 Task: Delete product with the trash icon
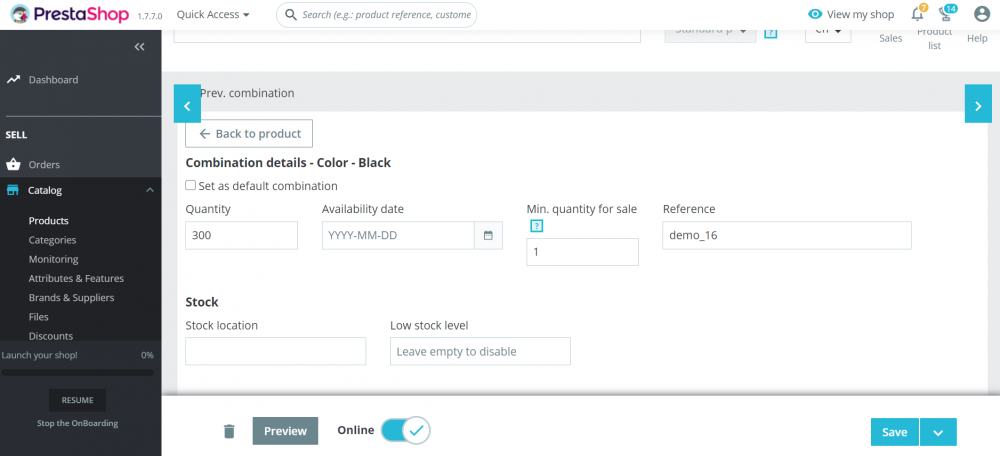point(229,431)
